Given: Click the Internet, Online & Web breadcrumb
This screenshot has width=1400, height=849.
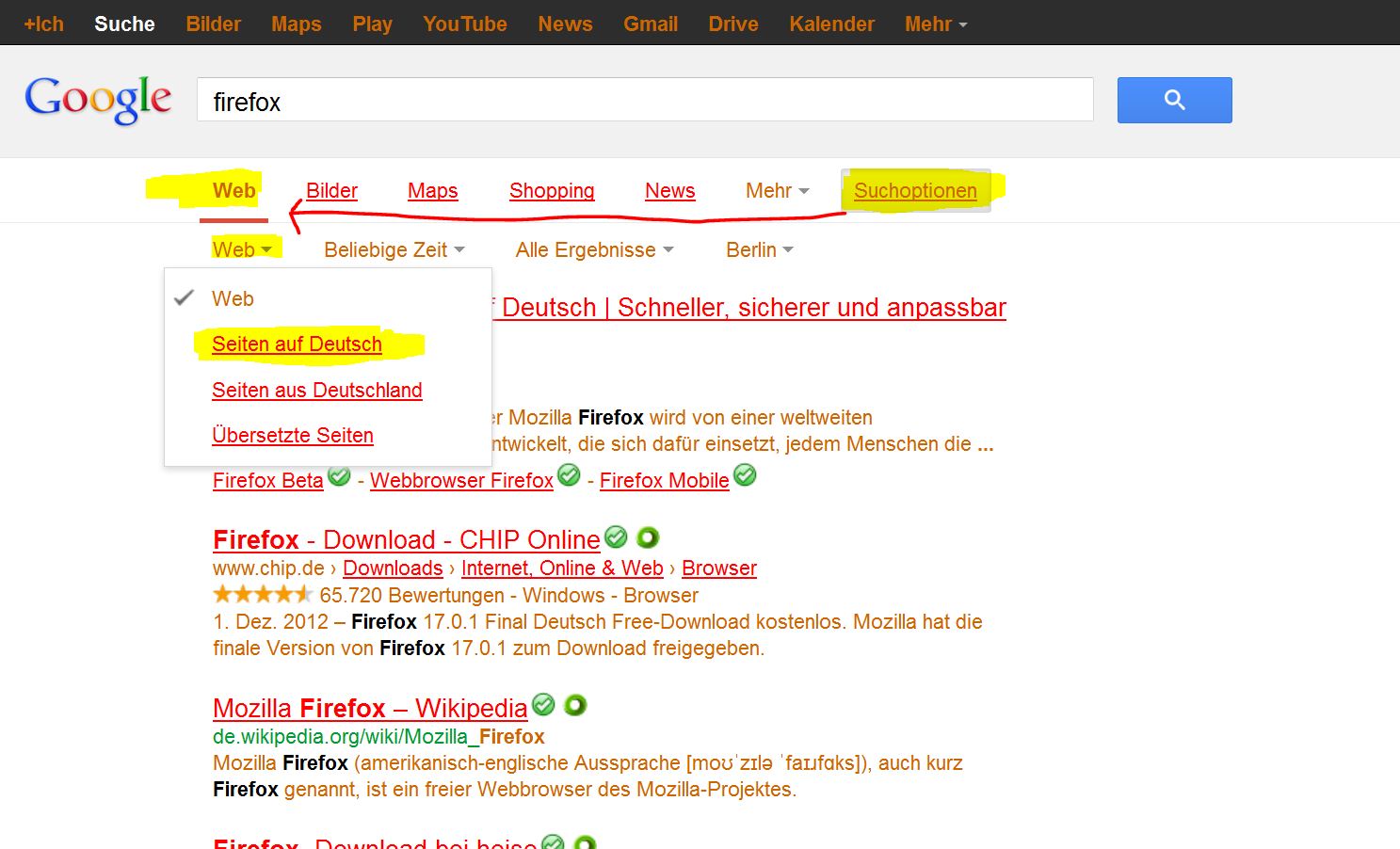Looking at the screenshot, I should tap(562, 569).
